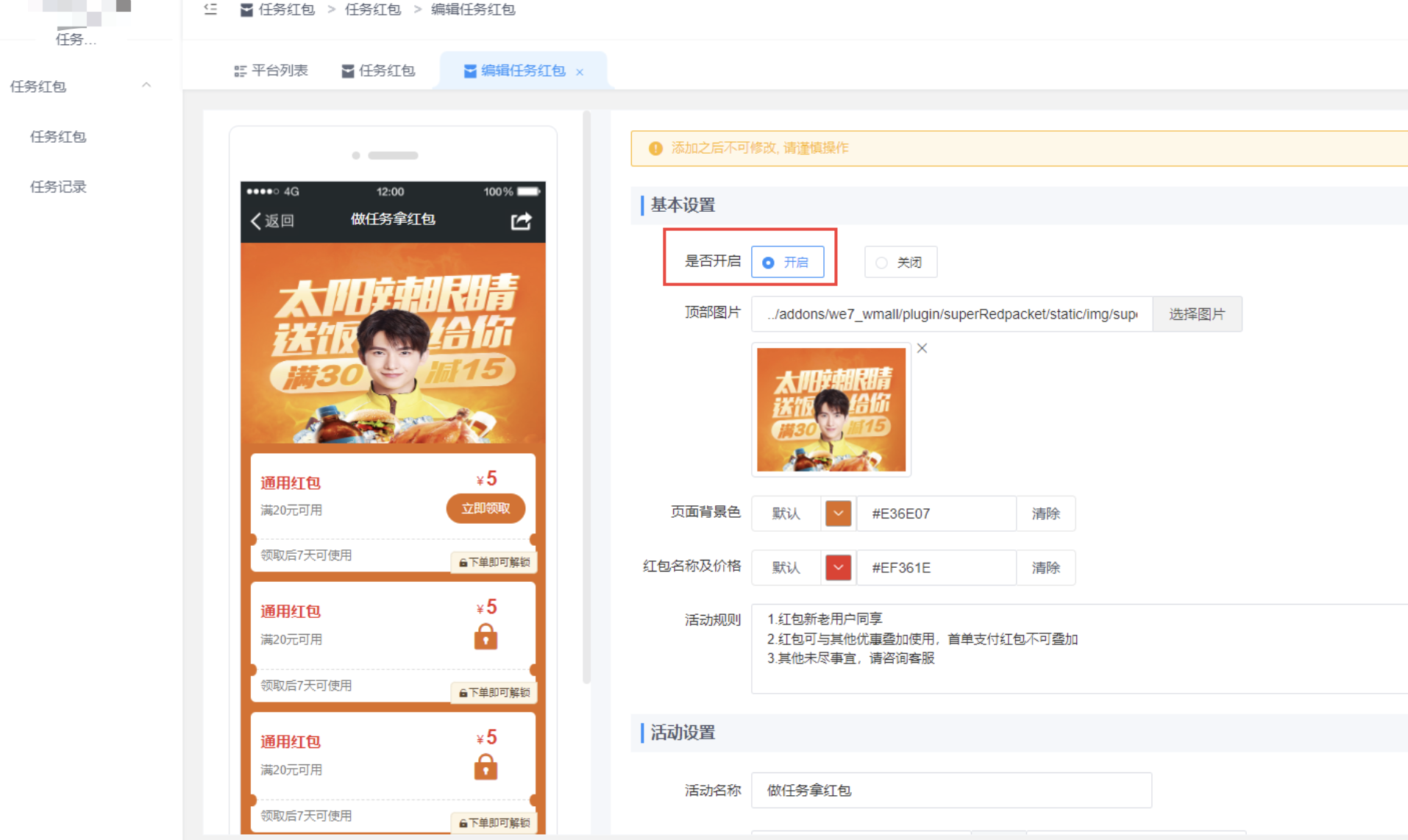Collapse sidebar via menu fold icon
This screenshot has height=840, width=1408.
click(x=210, y=10)
